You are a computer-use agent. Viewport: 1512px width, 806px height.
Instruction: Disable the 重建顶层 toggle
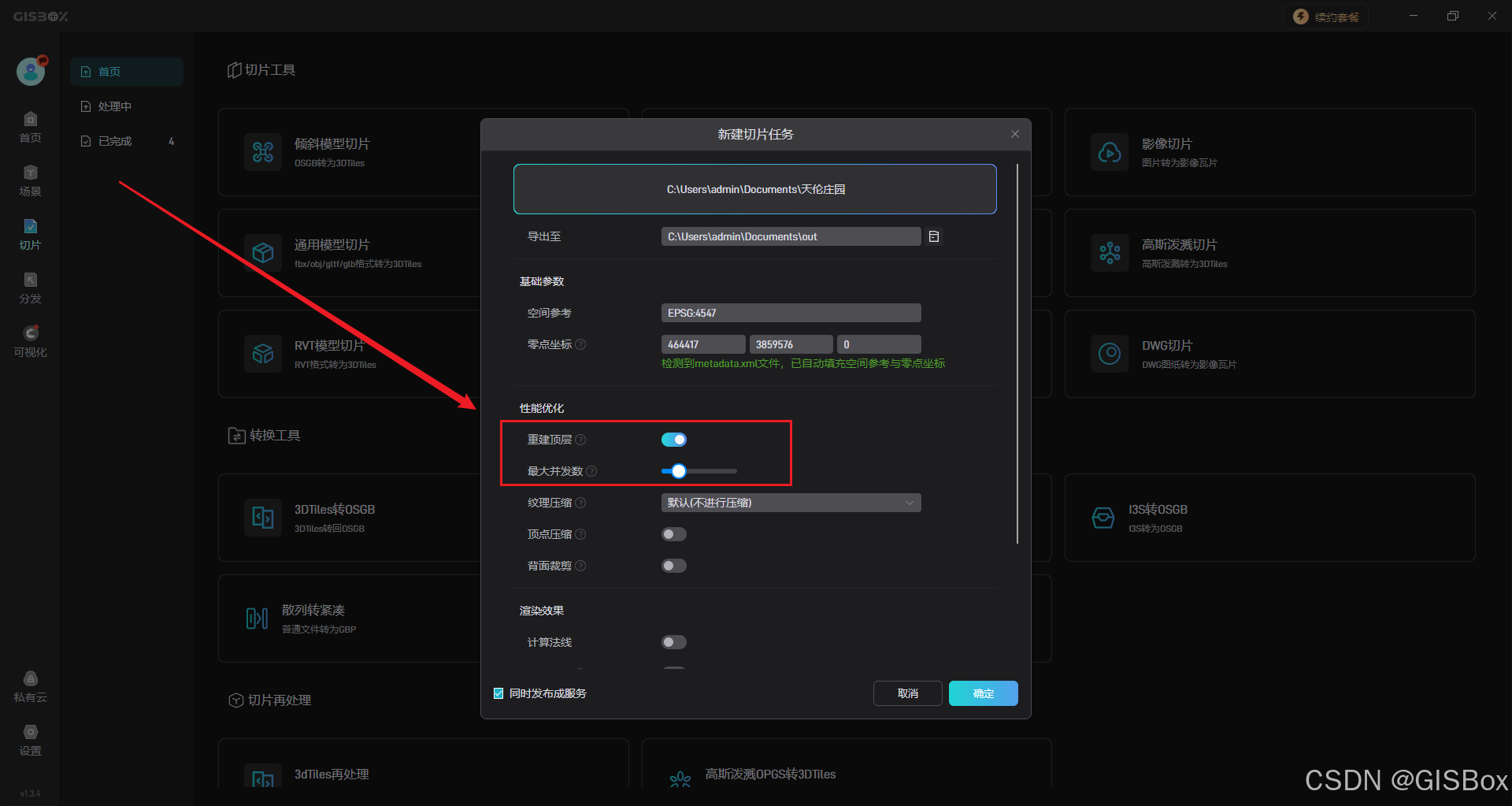674,440
